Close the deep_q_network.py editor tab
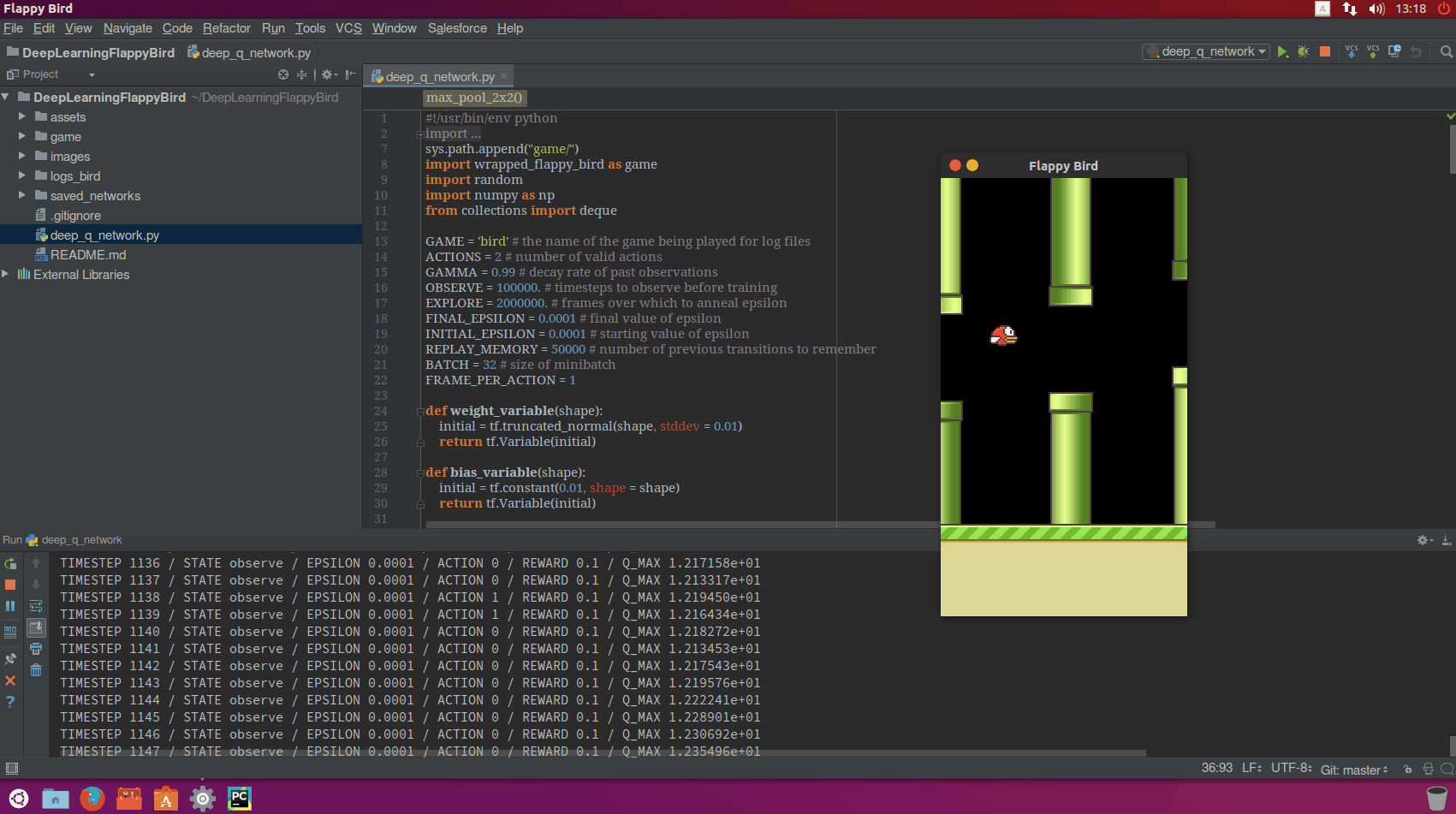Screen dimensions: 1456x814 pos(503,76)
